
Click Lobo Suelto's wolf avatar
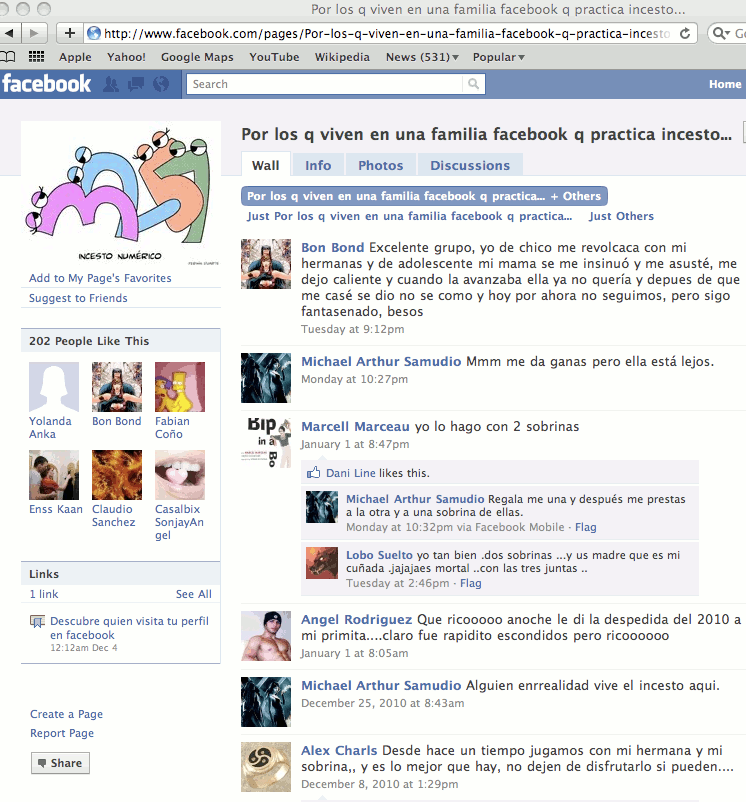click(322, 563)
